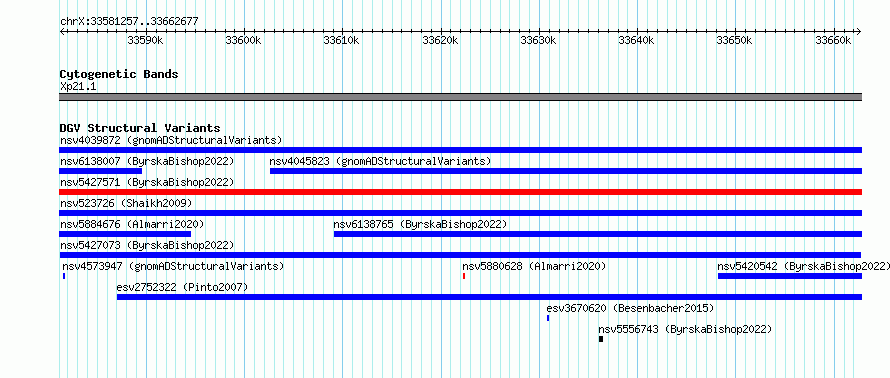
Task: Open variant nsv5556743 ByrskaBishop2022 label
Action: point(685,329)
